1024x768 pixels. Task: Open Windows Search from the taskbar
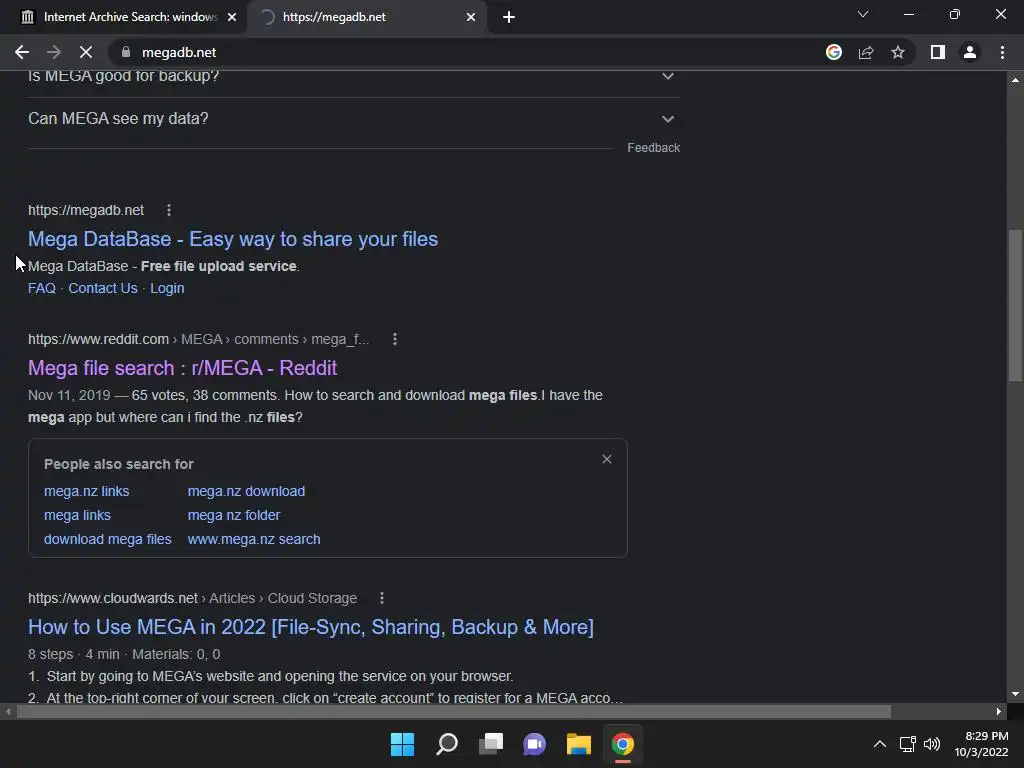(447, 744)
